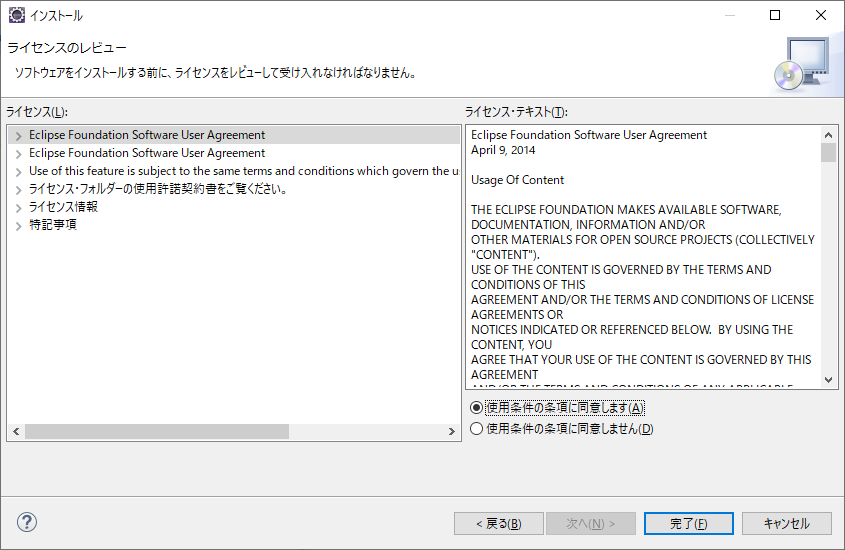Click the ライセンス・テキスト(T) label
845x550 pixels.
(516, 112)
